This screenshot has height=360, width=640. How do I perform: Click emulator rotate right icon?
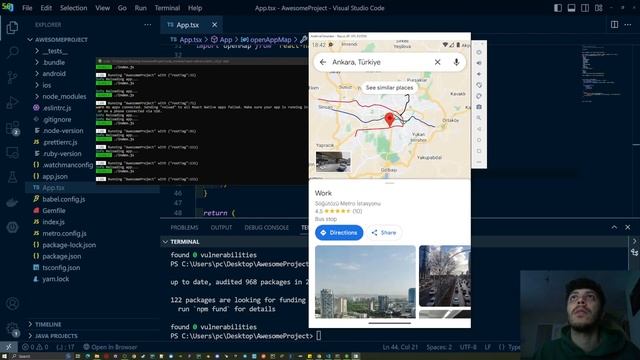pyautogui.click(x=479, y=96)
